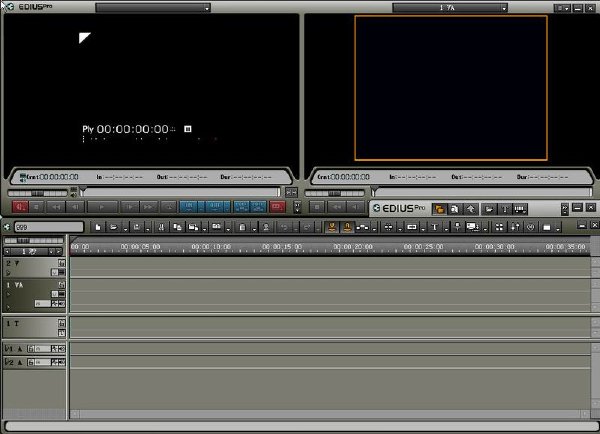Viewport: 600px width, 434px height.
Task: Toggle lock on the 1 VA track
Action: click(x=62, y=285)
